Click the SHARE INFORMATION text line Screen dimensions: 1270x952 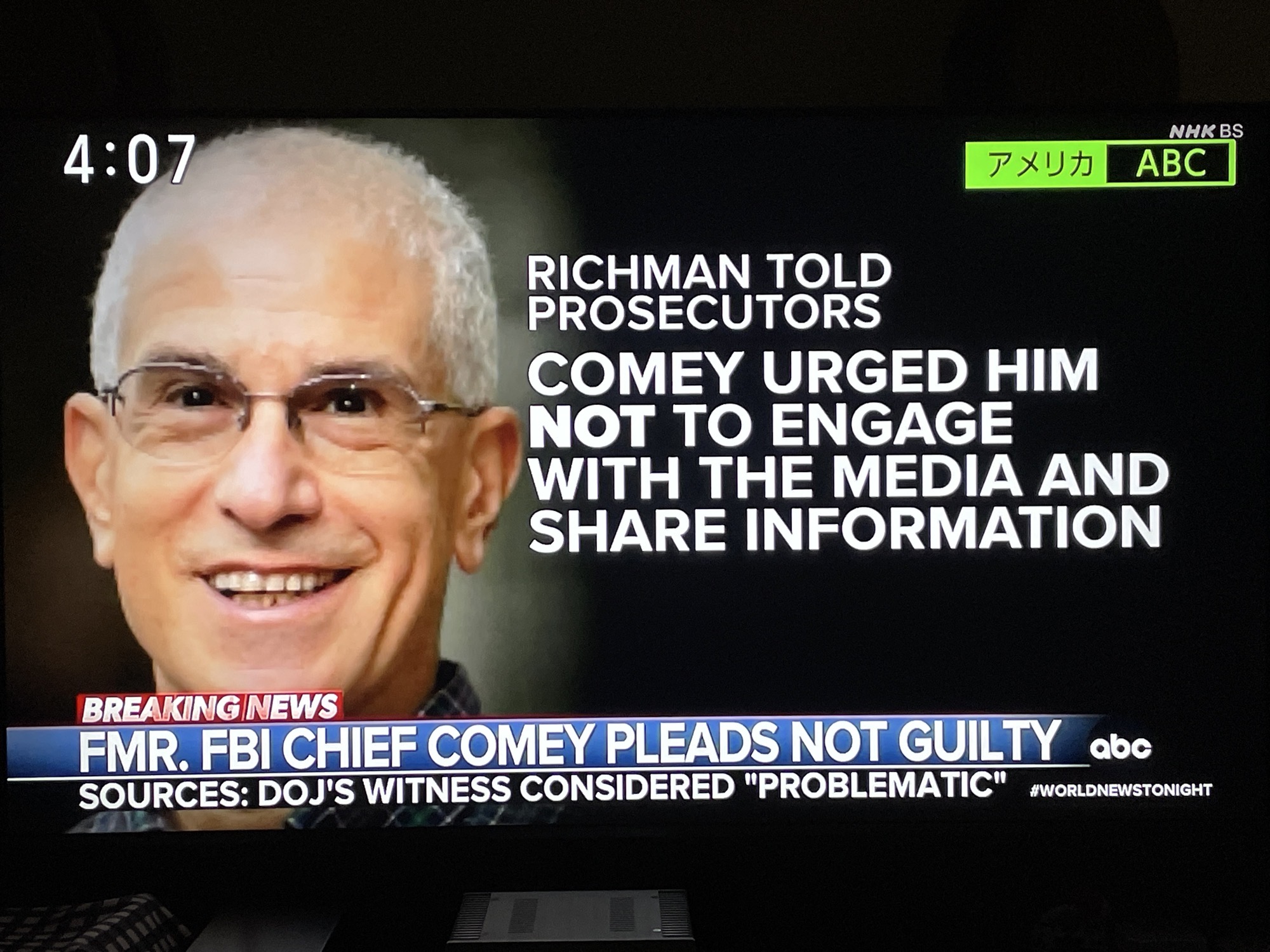845,528
